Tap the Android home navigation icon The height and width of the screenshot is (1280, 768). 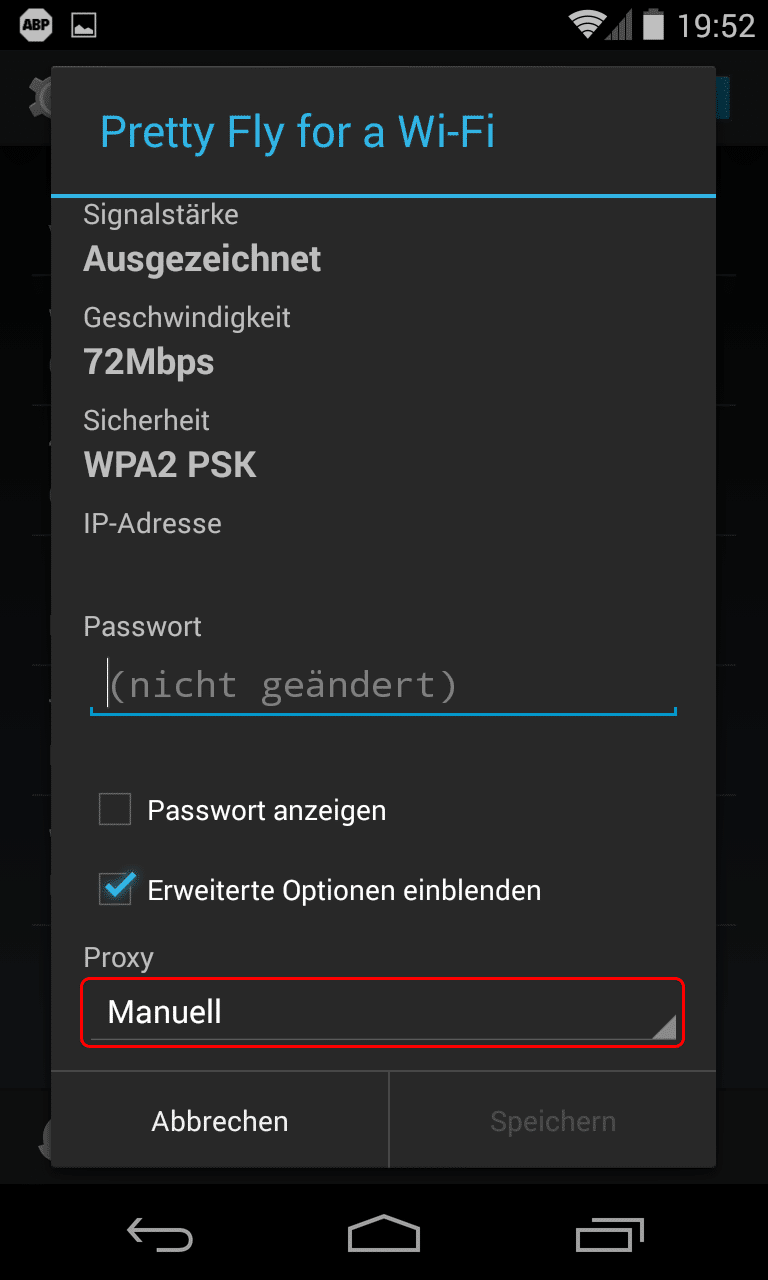[384, 1234]
